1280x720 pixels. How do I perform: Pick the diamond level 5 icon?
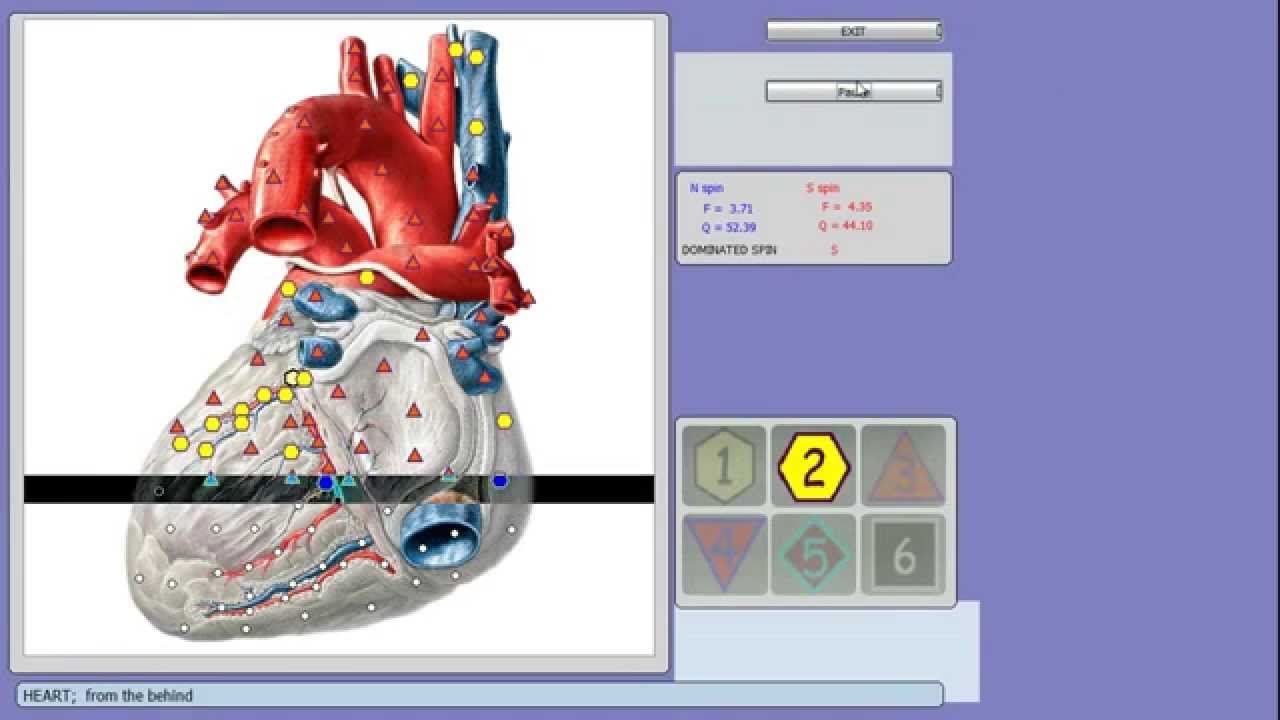tap(814, 554)
